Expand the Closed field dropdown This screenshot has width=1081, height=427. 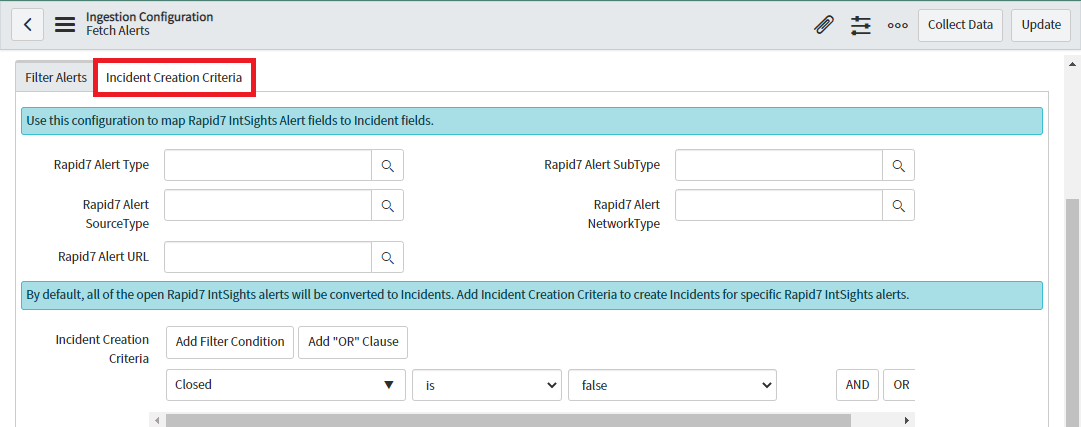284,385
